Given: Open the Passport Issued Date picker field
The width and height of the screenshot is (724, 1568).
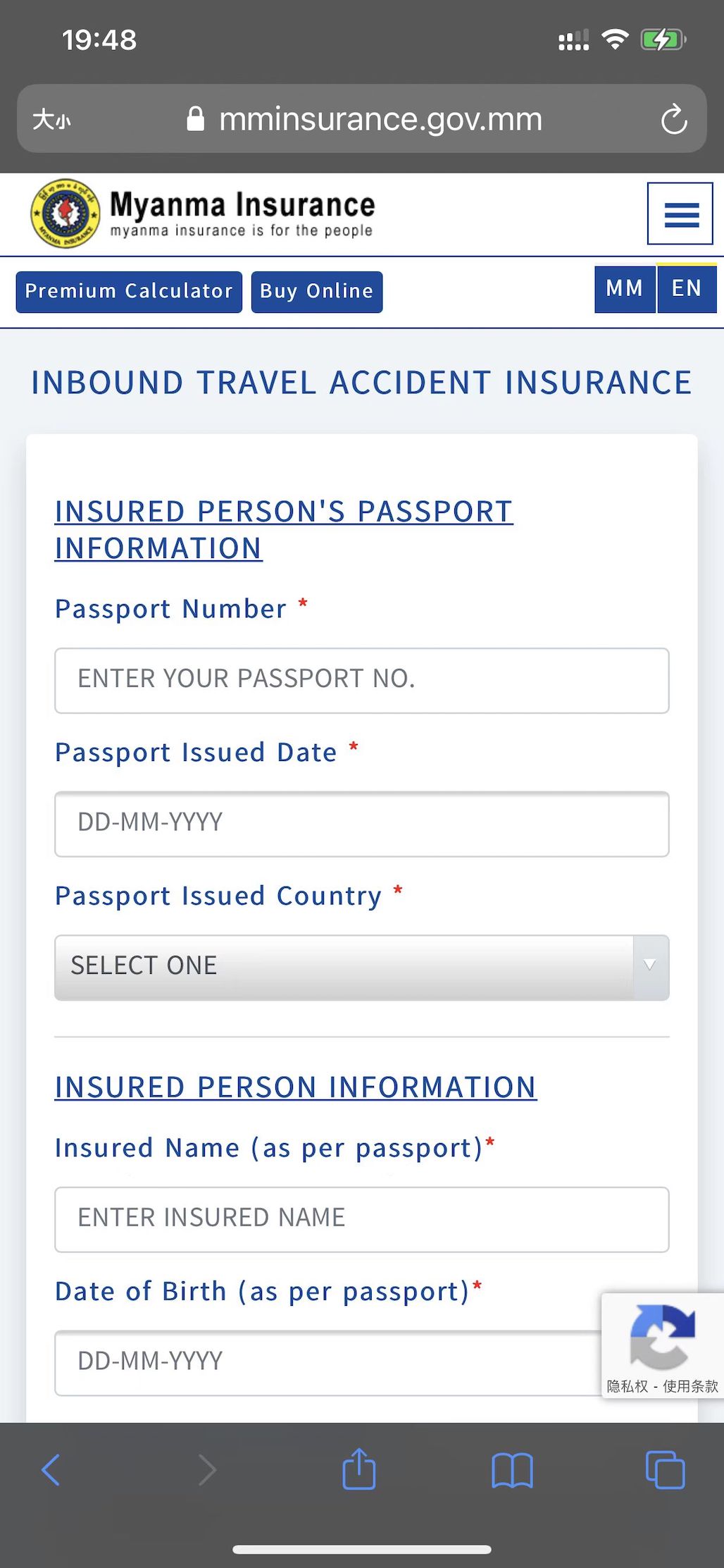Looking at the screenshot, I should [361, 824].
